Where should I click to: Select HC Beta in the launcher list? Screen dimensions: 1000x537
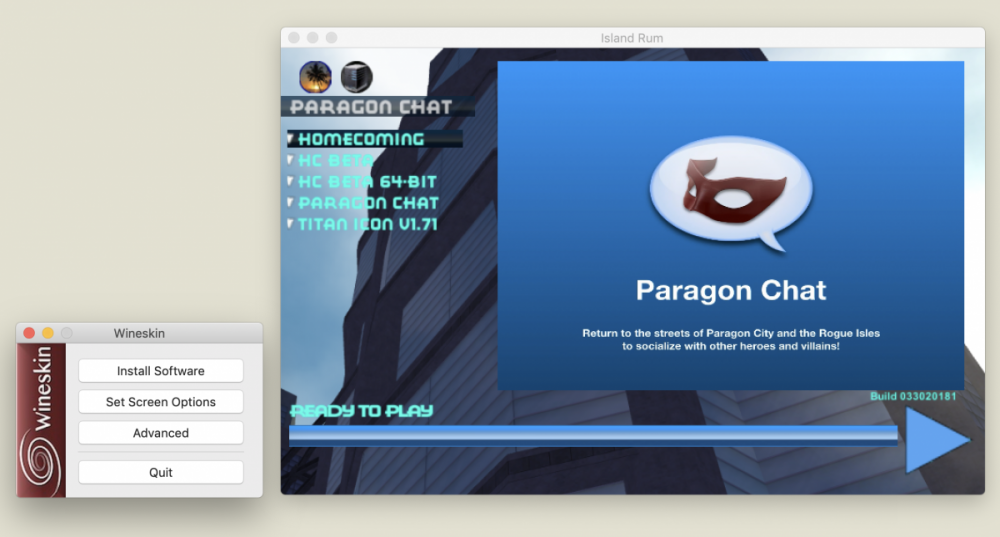click(x=335, y=160)
